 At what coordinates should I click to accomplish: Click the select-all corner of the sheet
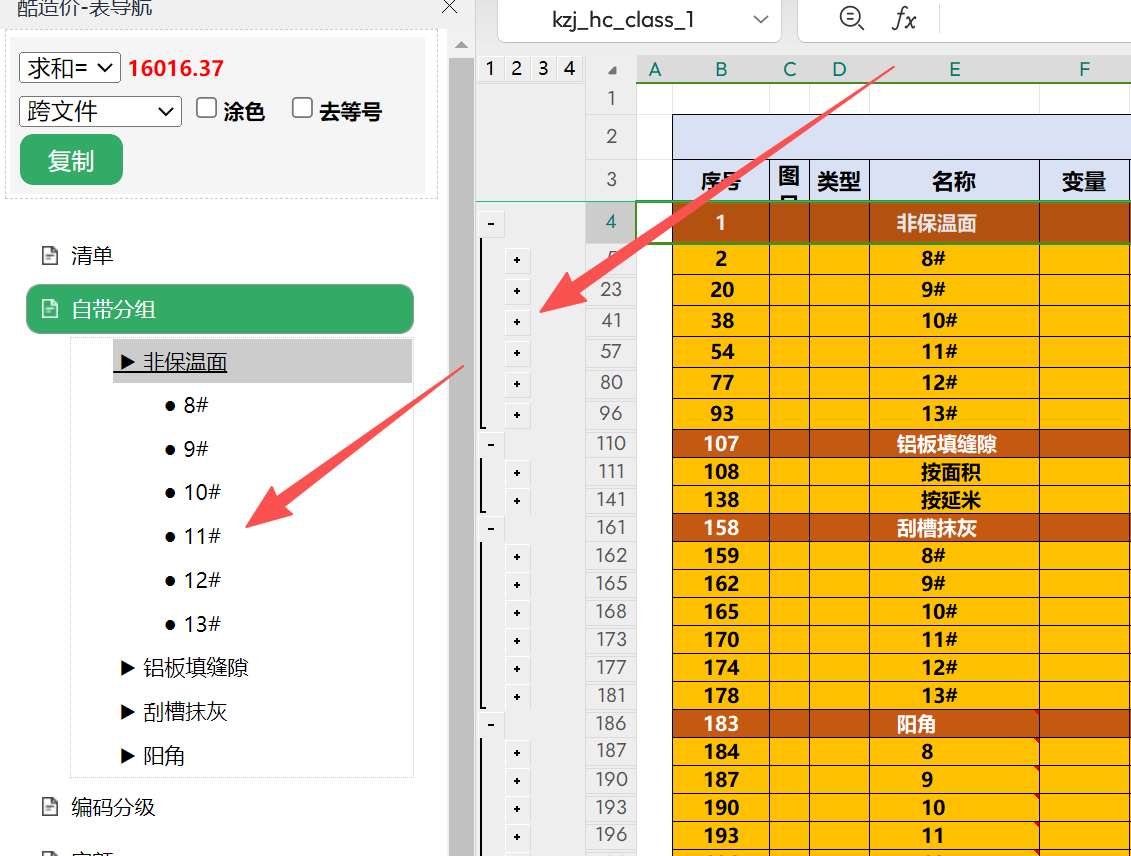(612, 70)
